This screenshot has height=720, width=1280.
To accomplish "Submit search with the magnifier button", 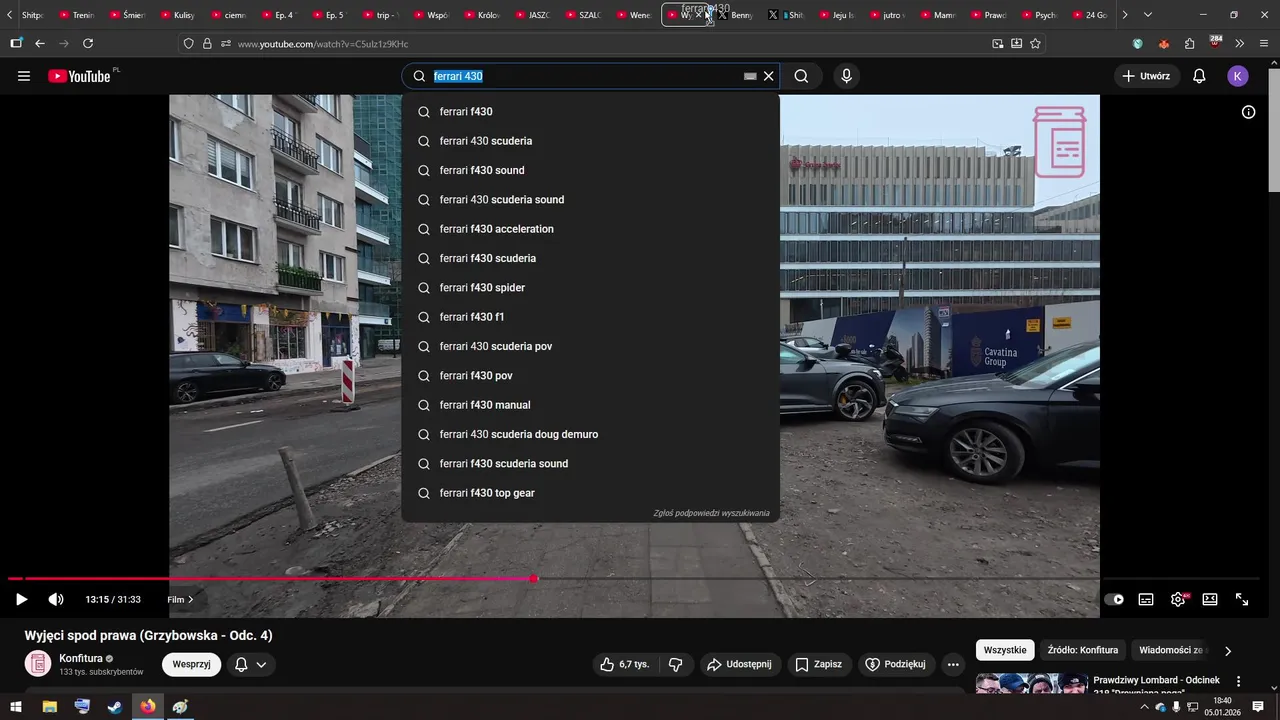I will (801, 76).
